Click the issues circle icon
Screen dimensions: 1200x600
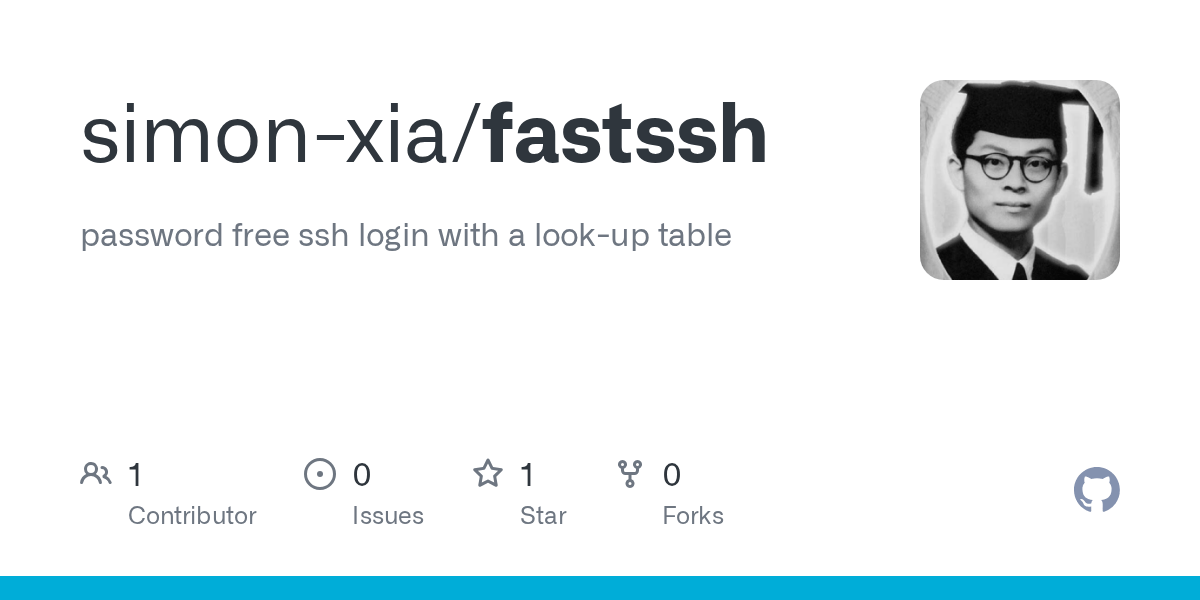tap(320, 474)
